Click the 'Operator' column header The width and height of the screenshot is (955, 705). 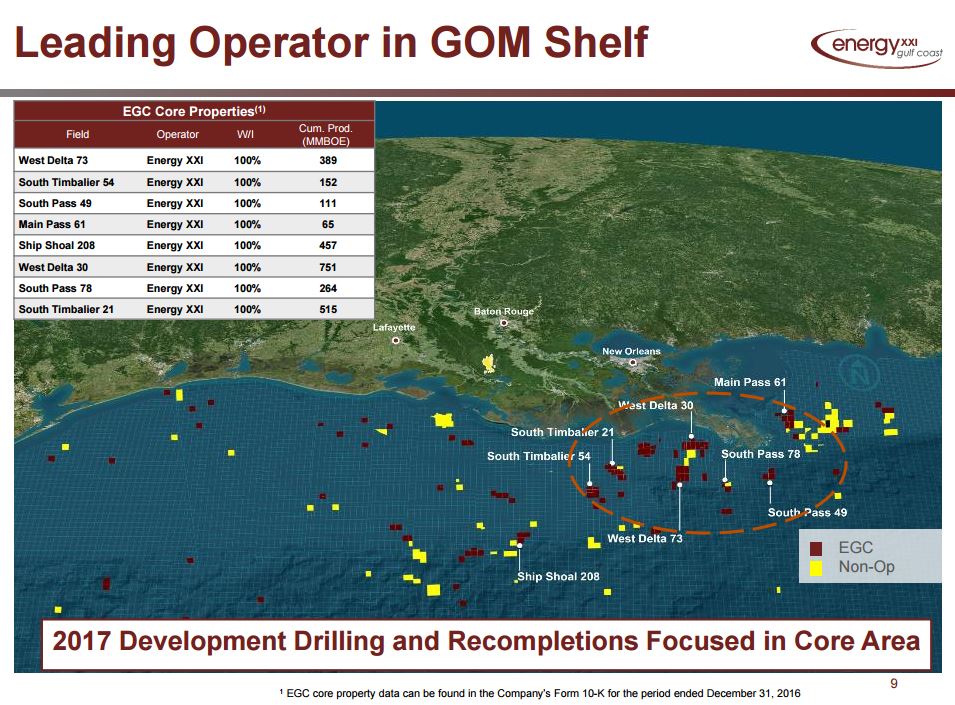(177, 135)
